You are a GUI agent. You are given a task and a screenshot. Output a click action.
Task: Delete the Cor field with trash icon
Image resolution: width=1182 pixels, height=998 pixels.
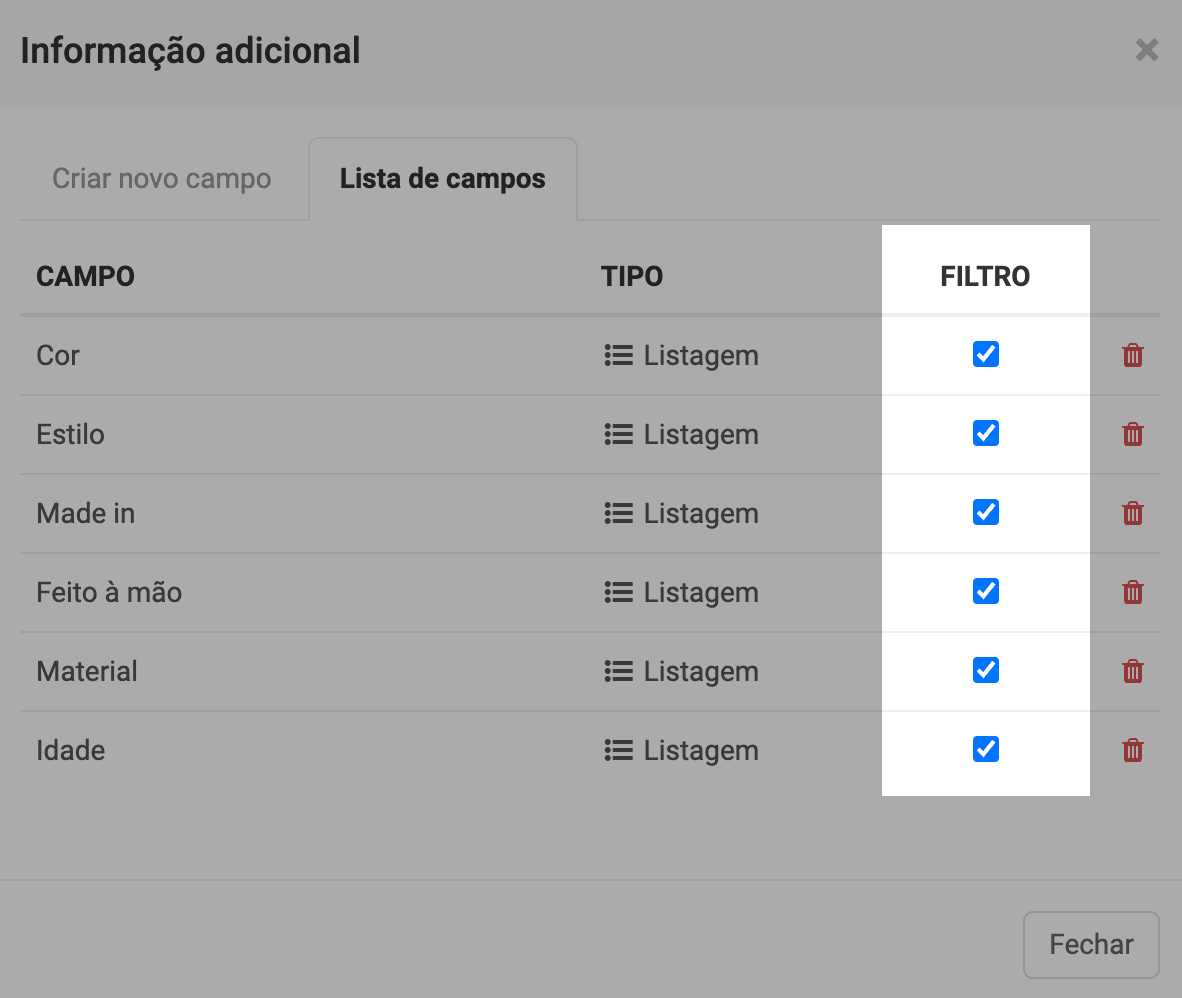coord(1132,355)
